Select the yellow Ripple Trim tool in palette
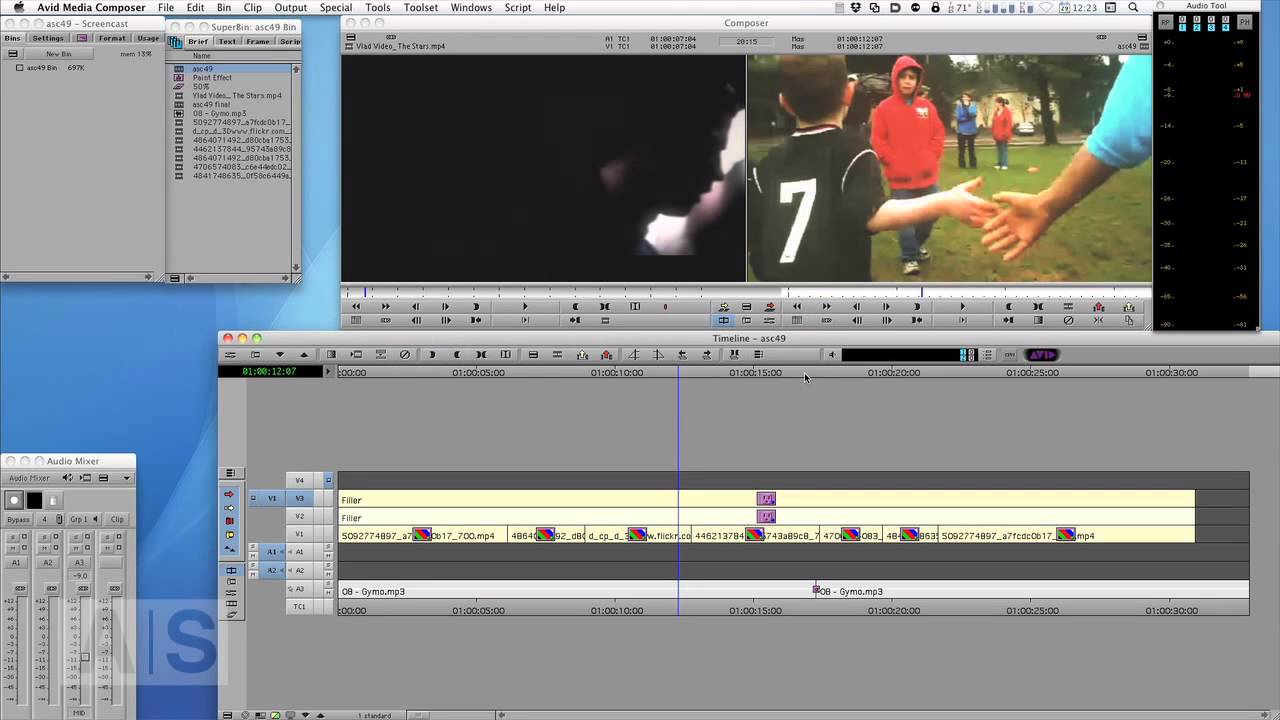The width and height of the screenshot is (1280, 720). tap(230, 535)
